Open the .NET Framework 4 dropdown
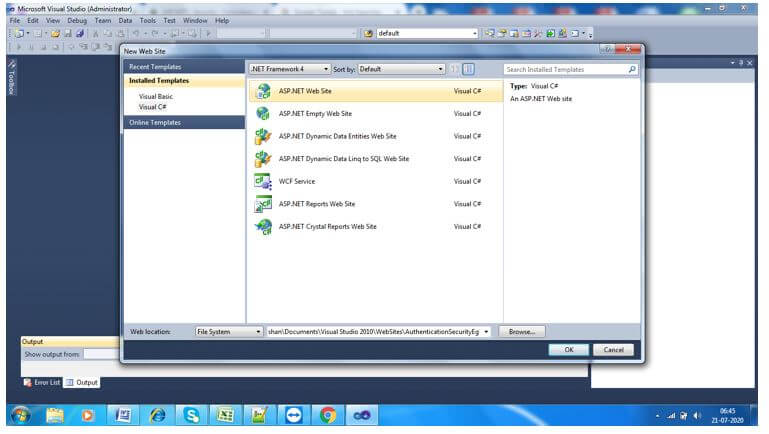 point(289,69)
